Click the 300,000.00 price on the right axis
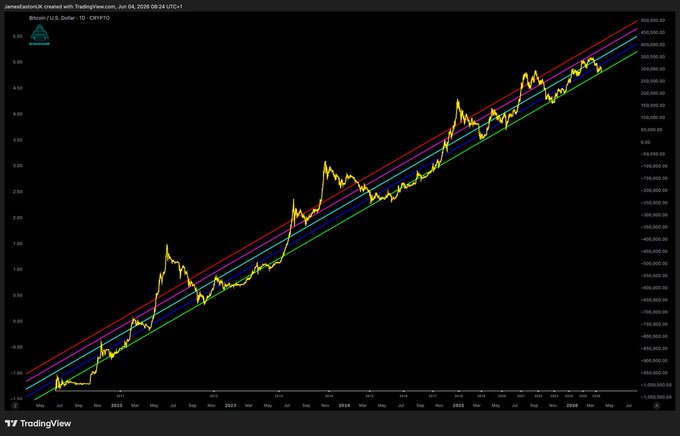 tap(653, 69)
